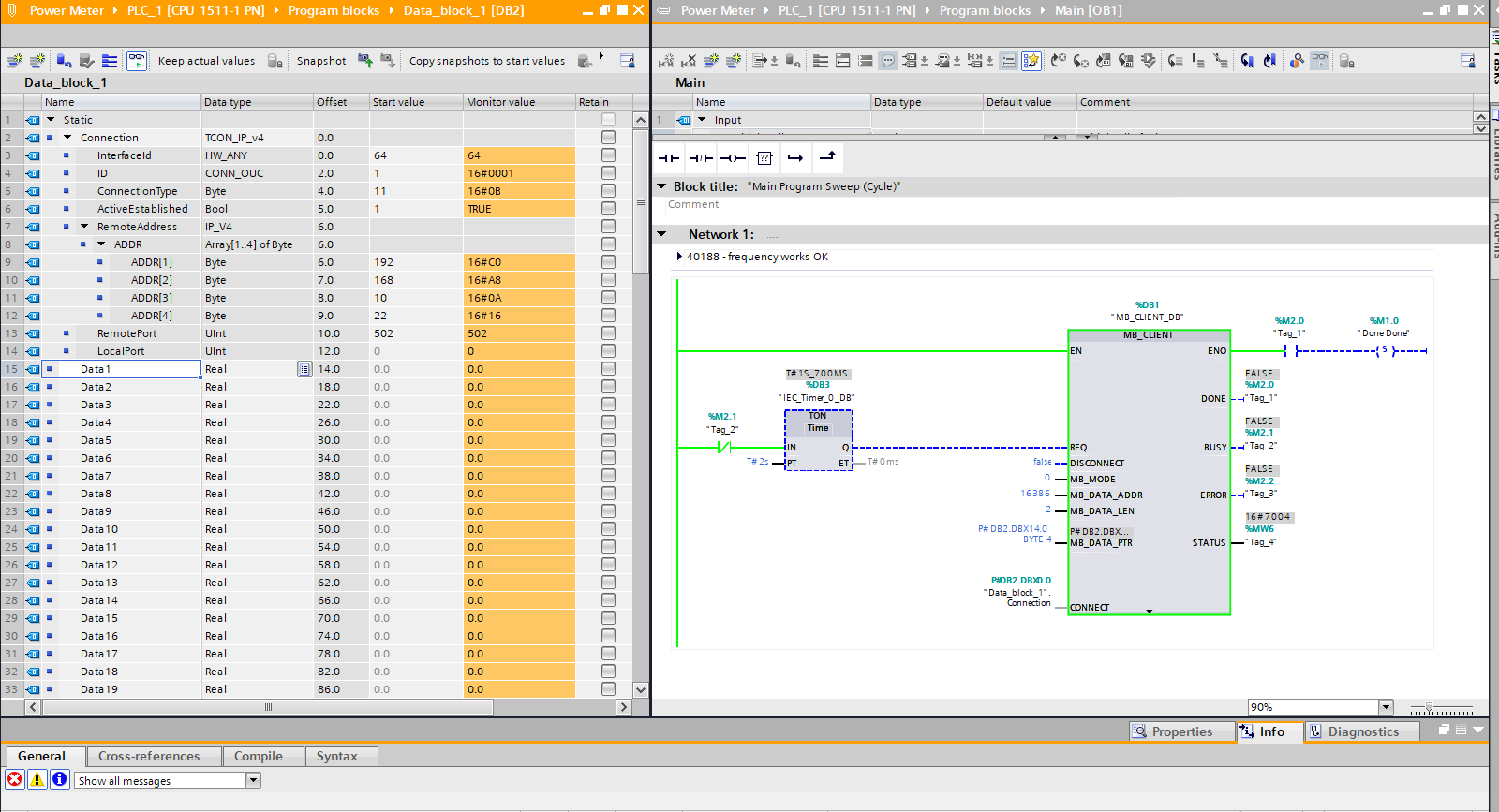Collapse the Network 1 section
Screen dimensions: 1499x812
(662, 234)
